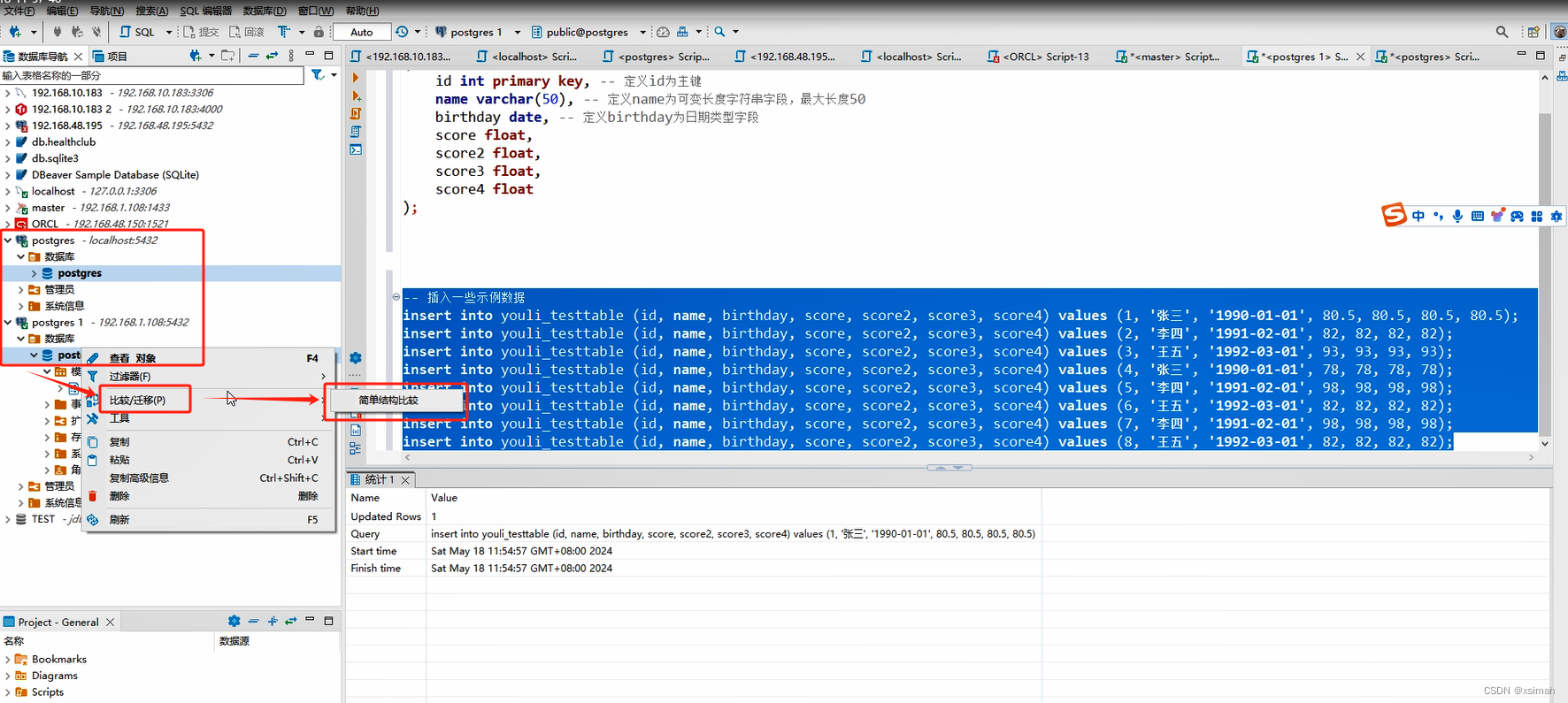Toggle link with editor in database navigator

[x=272, y=56]
